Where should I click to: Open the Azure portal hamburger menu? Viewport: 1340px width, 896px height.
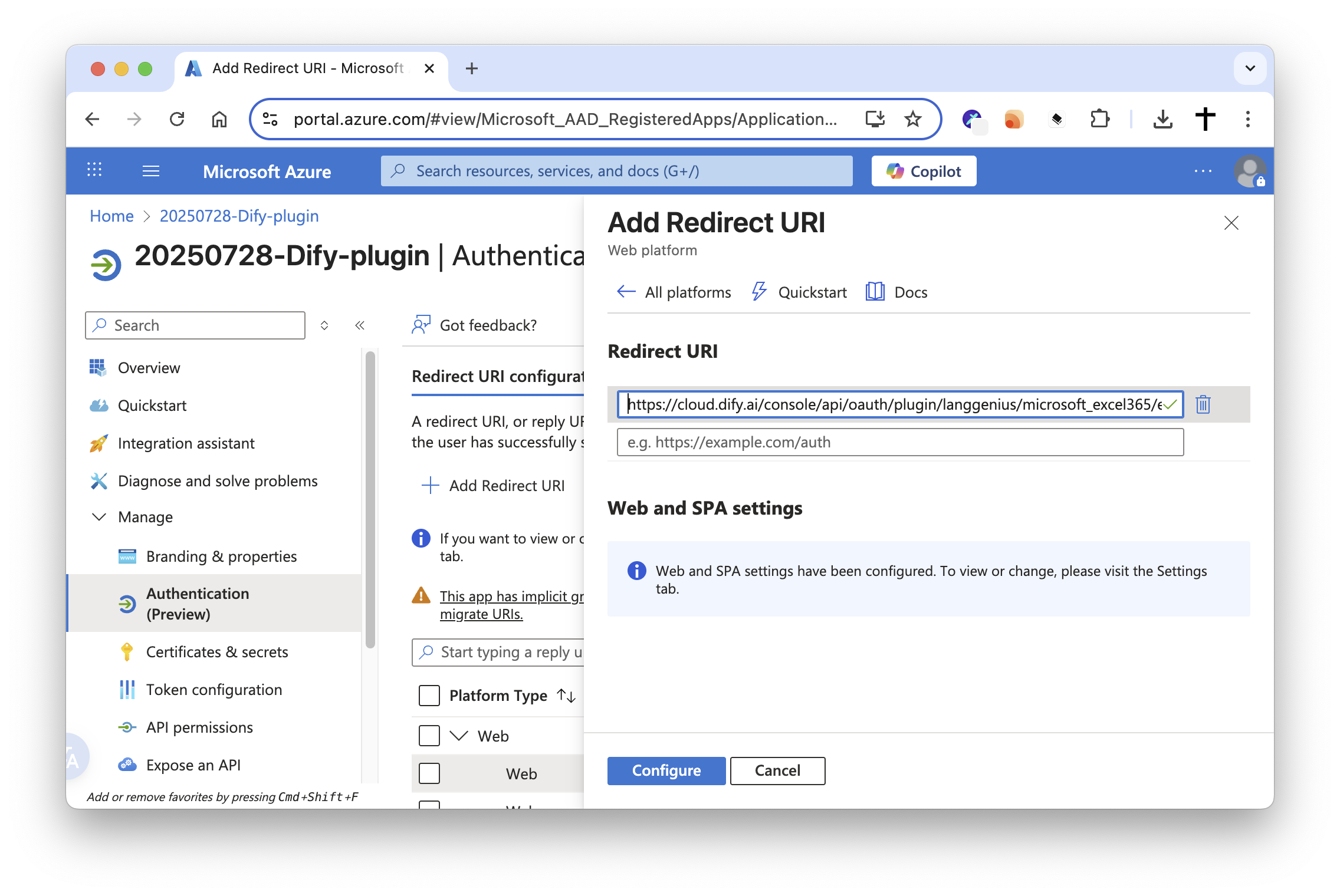click(x=151, y=171)
